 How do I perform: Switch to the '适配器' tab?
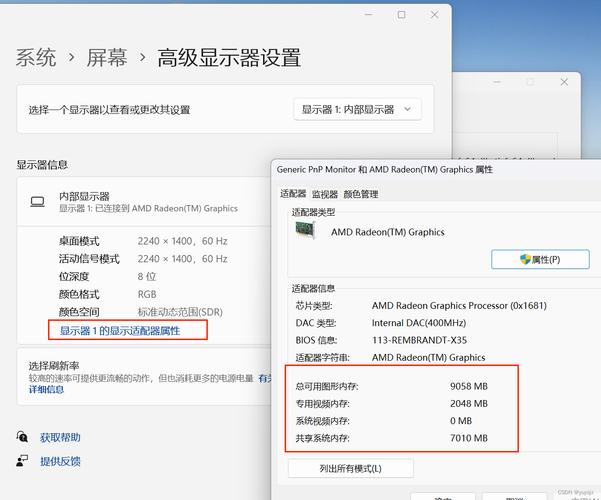coord(293,194)
